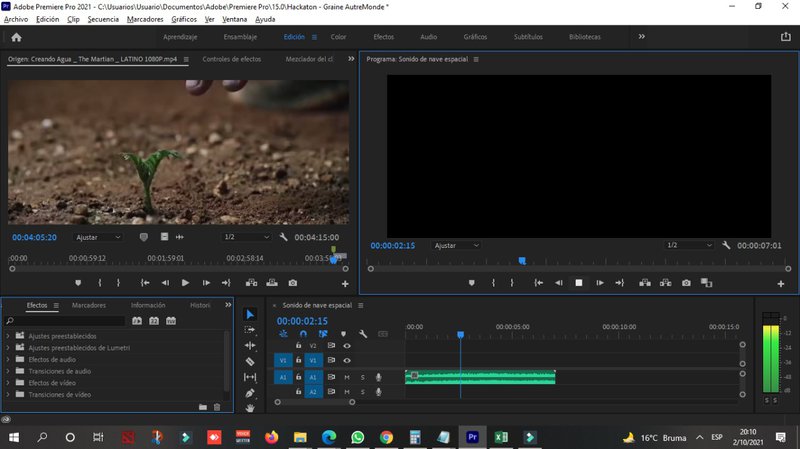
Task: Open Program monitor resolution 1/2 dropdown
Action: pos(689,245)
